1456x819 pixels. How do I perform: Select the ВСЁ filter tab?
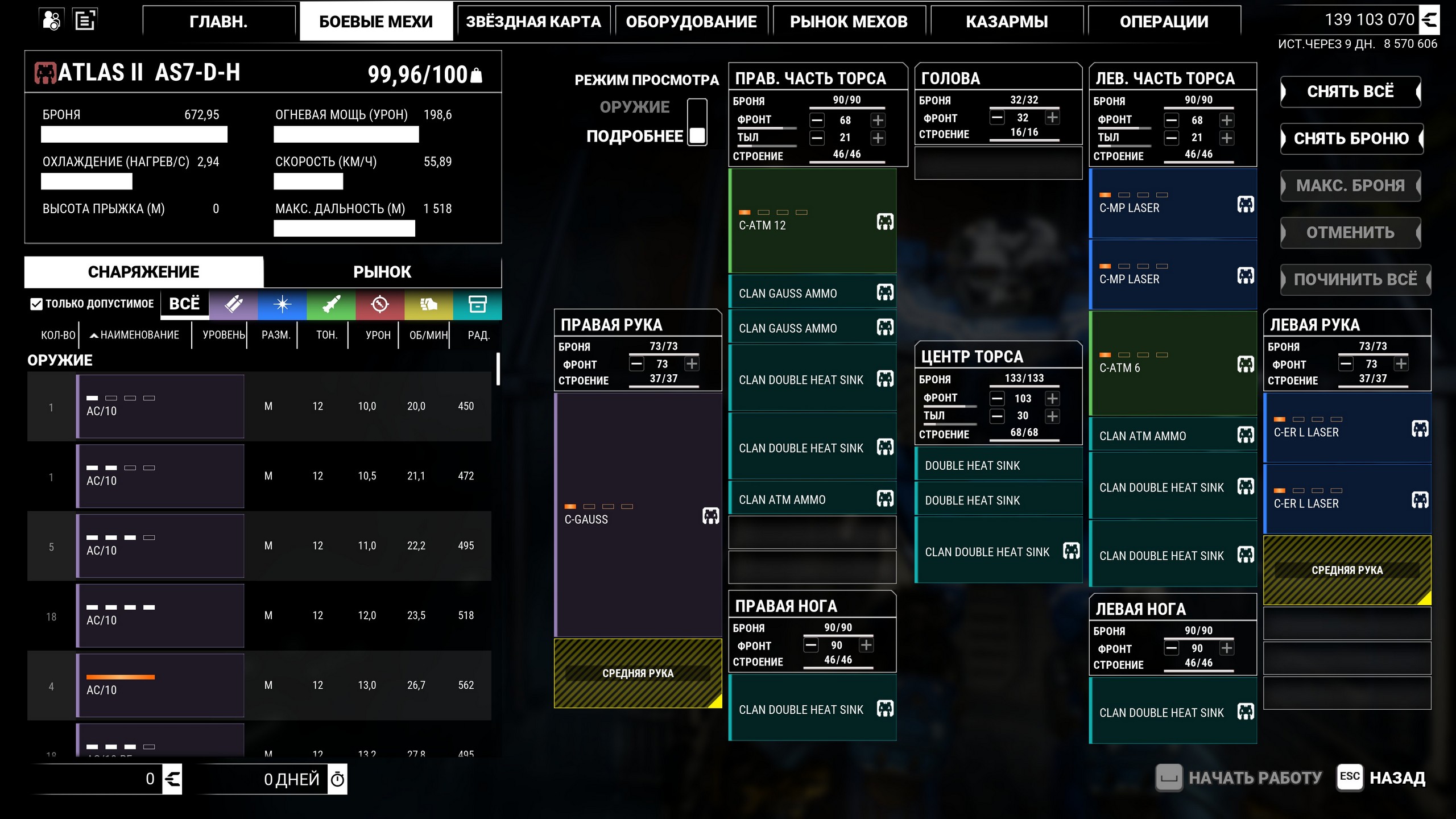[184, 304]
